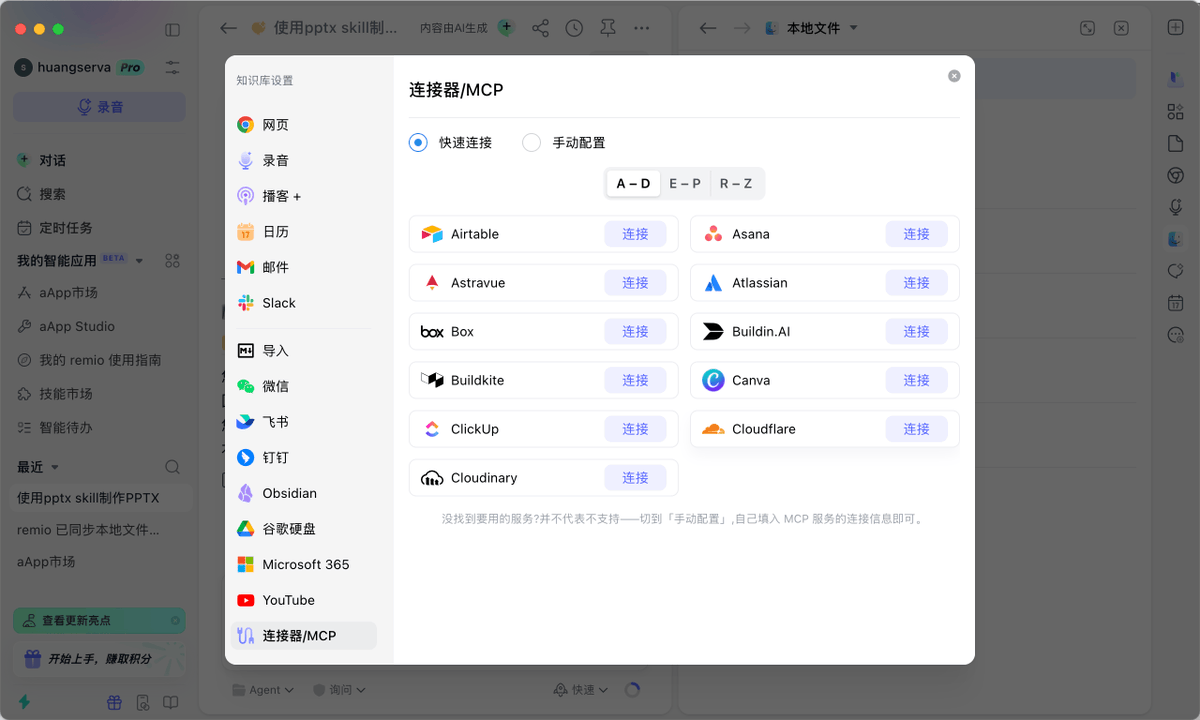Click the 录音 record button in sidebar

pos(99,107)
